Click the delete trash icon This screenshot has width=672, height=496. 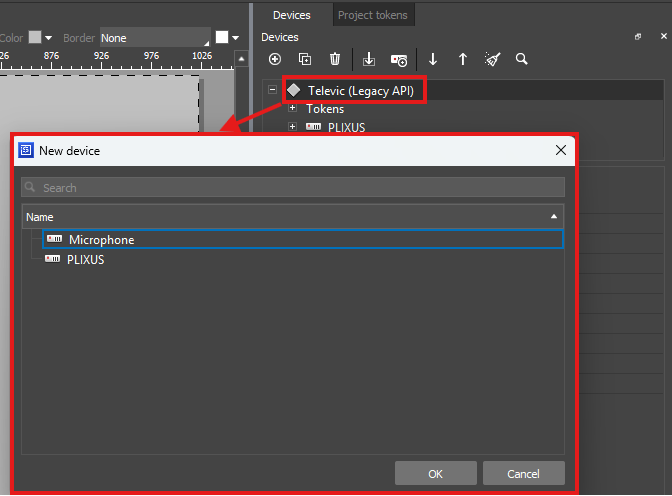pos(335,60)
